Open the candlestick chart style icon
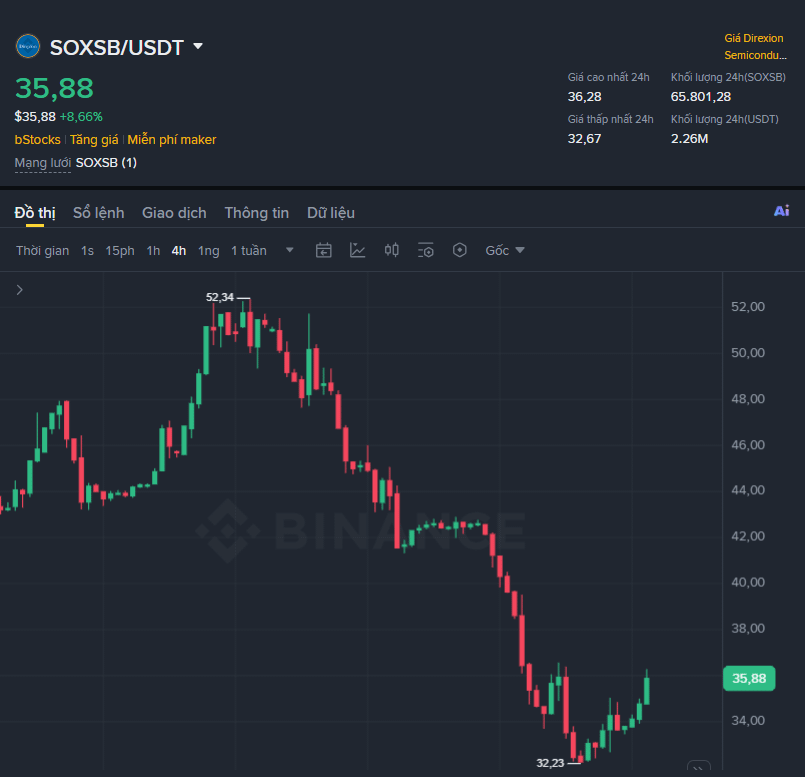Viewport: 805px width, 777px height. point(392,251)
